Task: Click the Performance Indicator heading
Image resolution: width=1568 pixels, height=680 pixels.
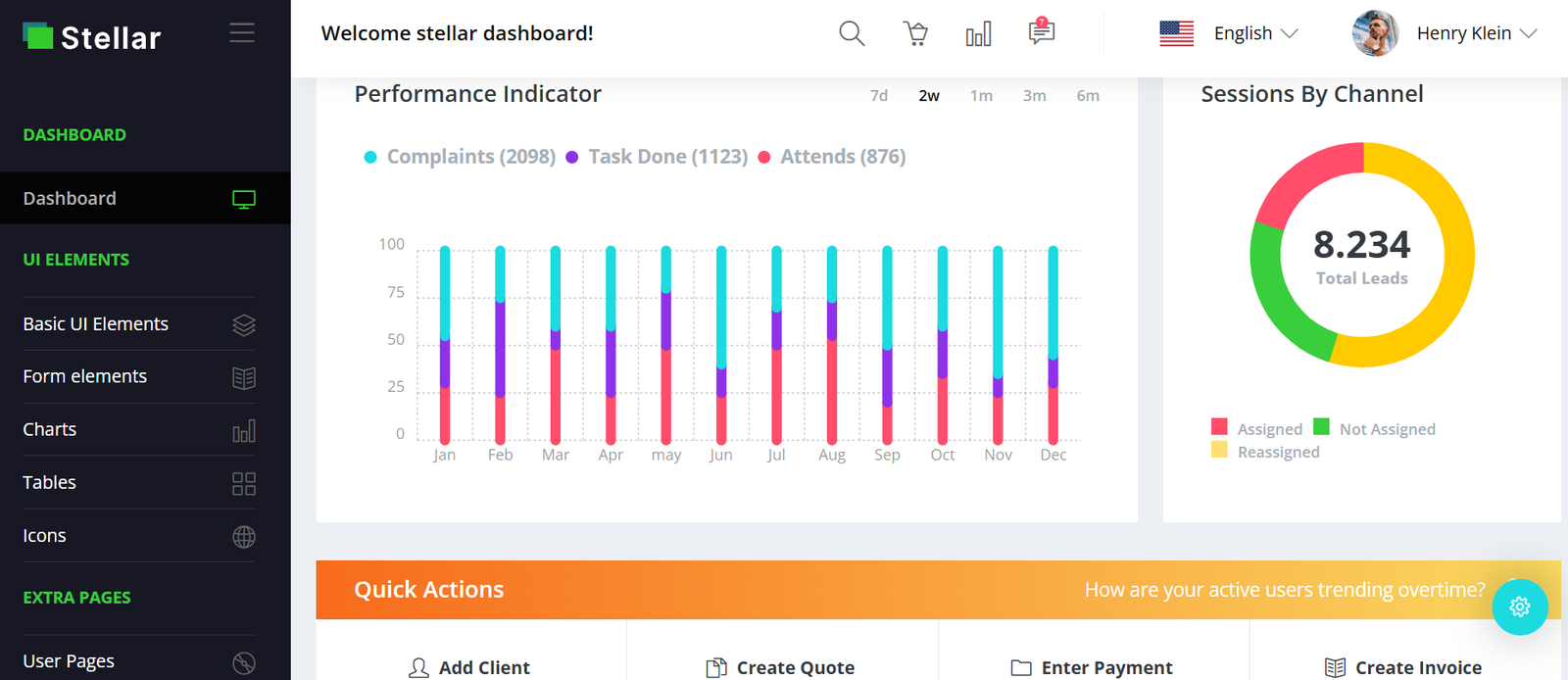Action: (478, 94)
